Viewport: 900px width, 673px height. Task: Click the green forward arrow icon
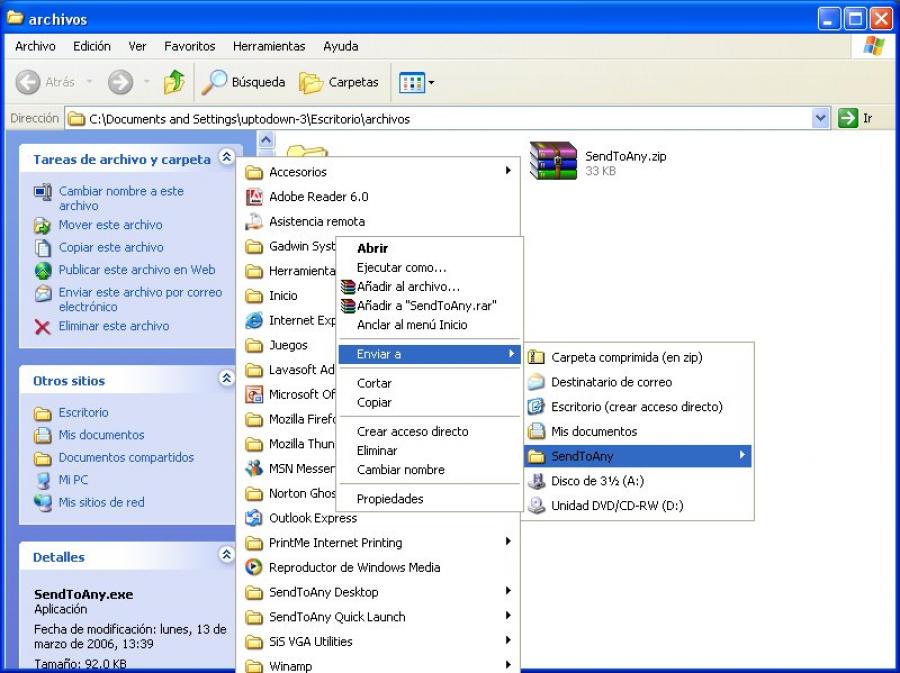120,82
